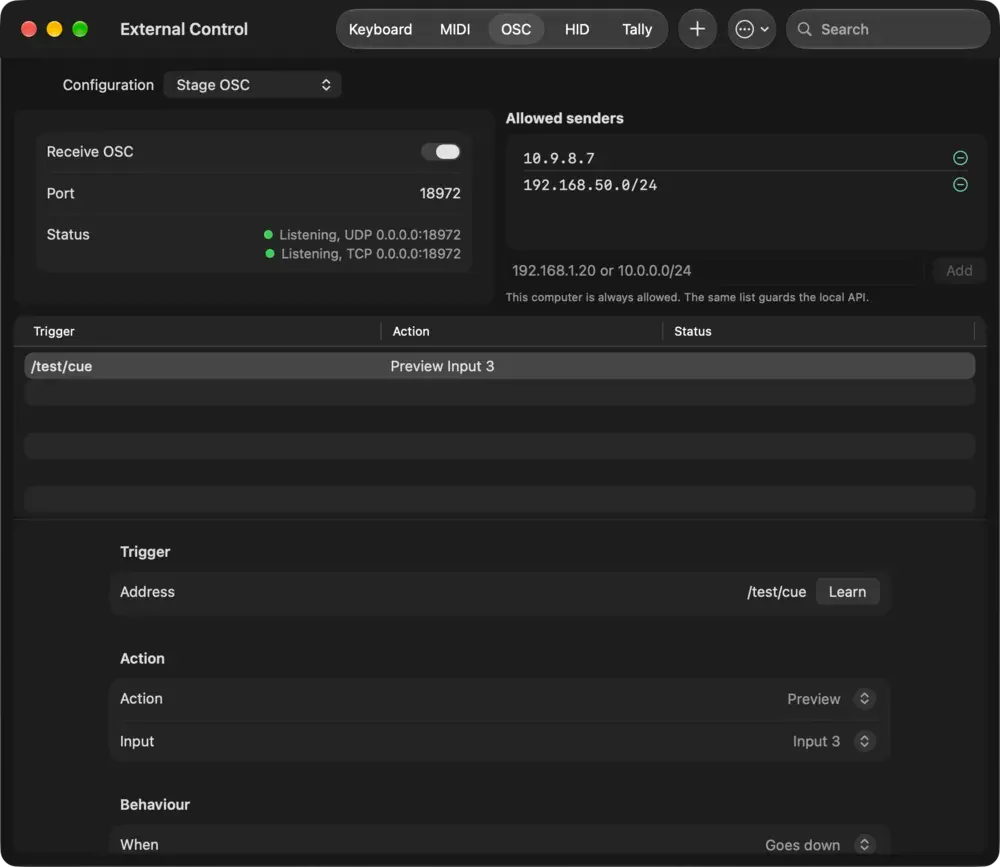Screen dimensions: 1000x867
Task: Click the allowed sender address input field
Action: pos(716,270)
